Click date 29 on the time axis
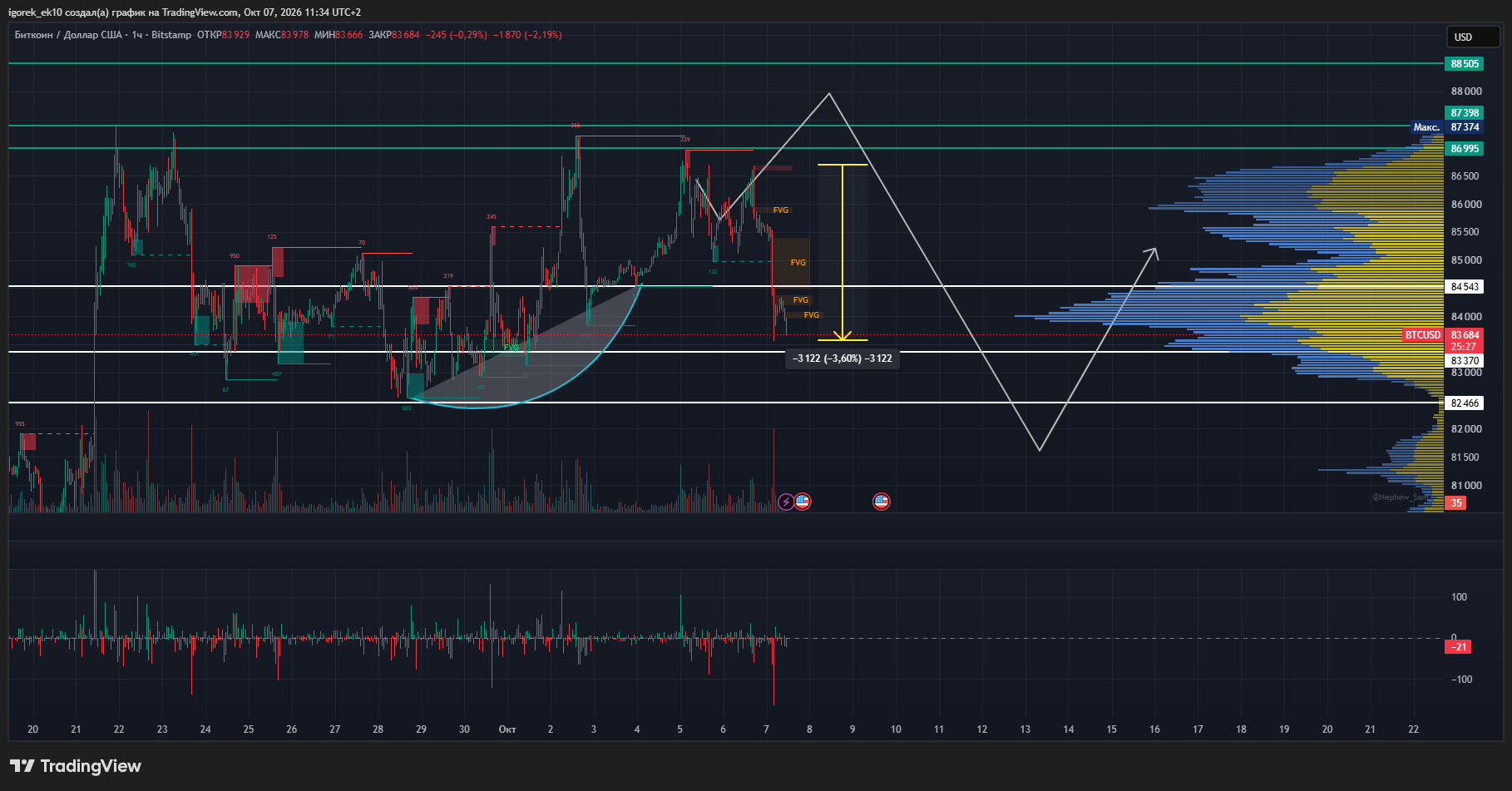Image resolution: width=1512 pixels, height=791 pixels. 421,729
